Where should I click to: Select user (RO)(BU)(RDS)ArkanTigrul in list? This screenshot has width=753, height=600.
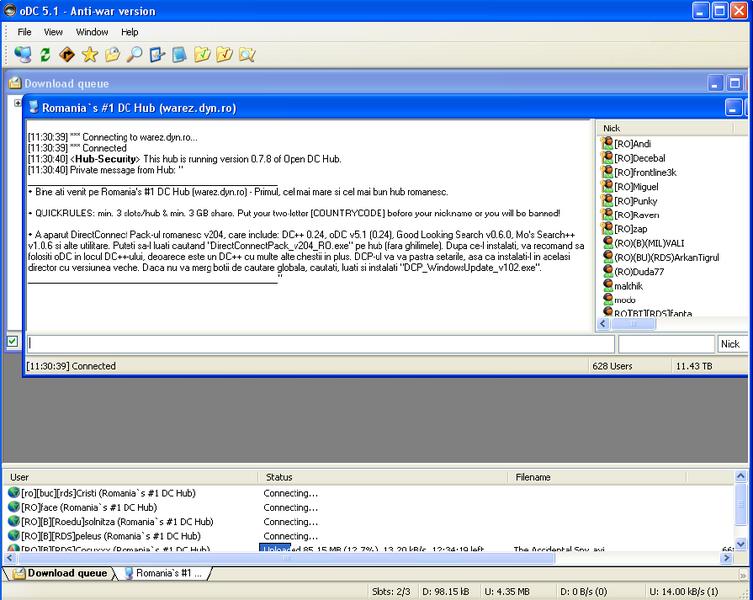[x=666, y=257]
